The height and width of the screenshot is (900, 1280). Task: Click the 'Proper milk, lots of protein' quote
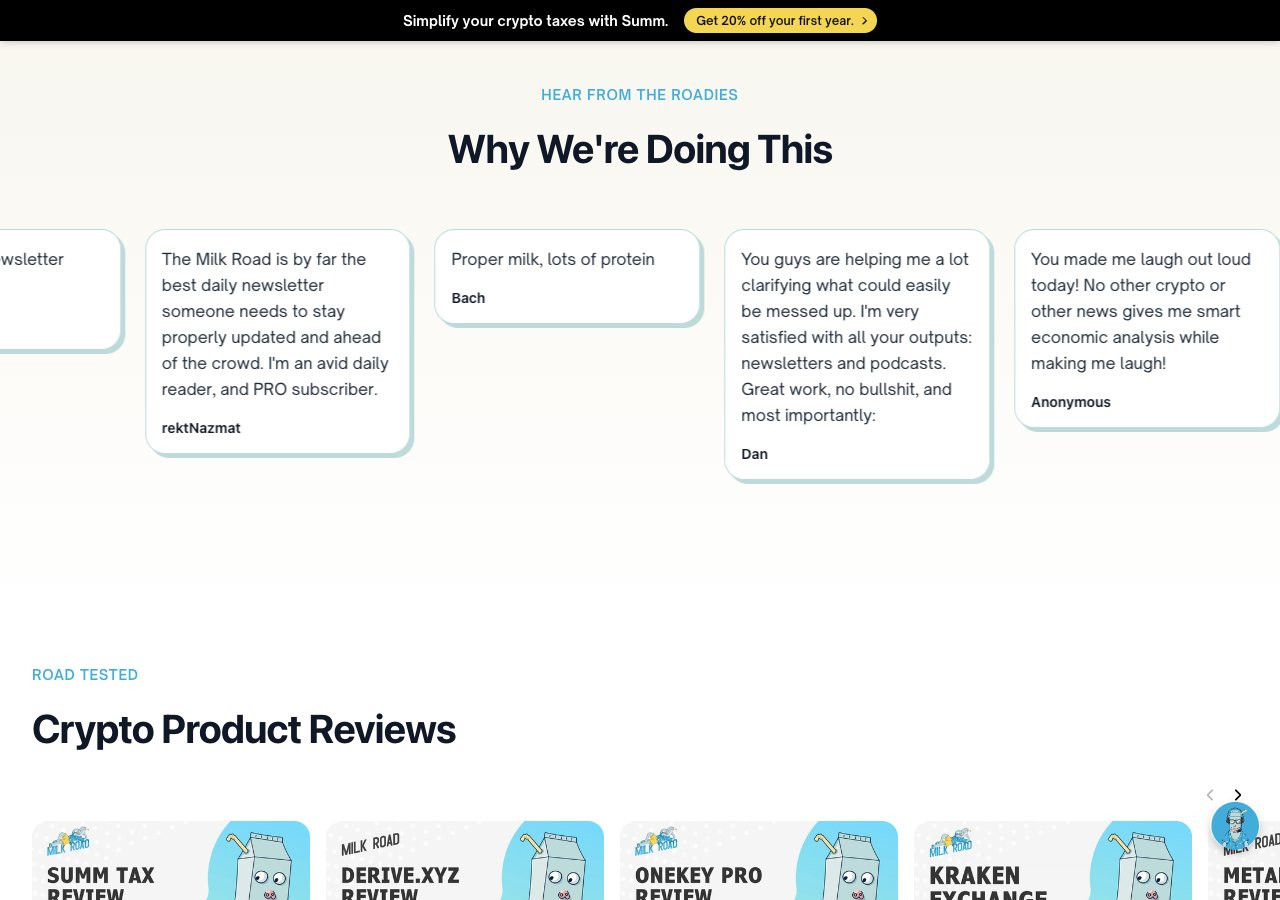click(553, 259)
